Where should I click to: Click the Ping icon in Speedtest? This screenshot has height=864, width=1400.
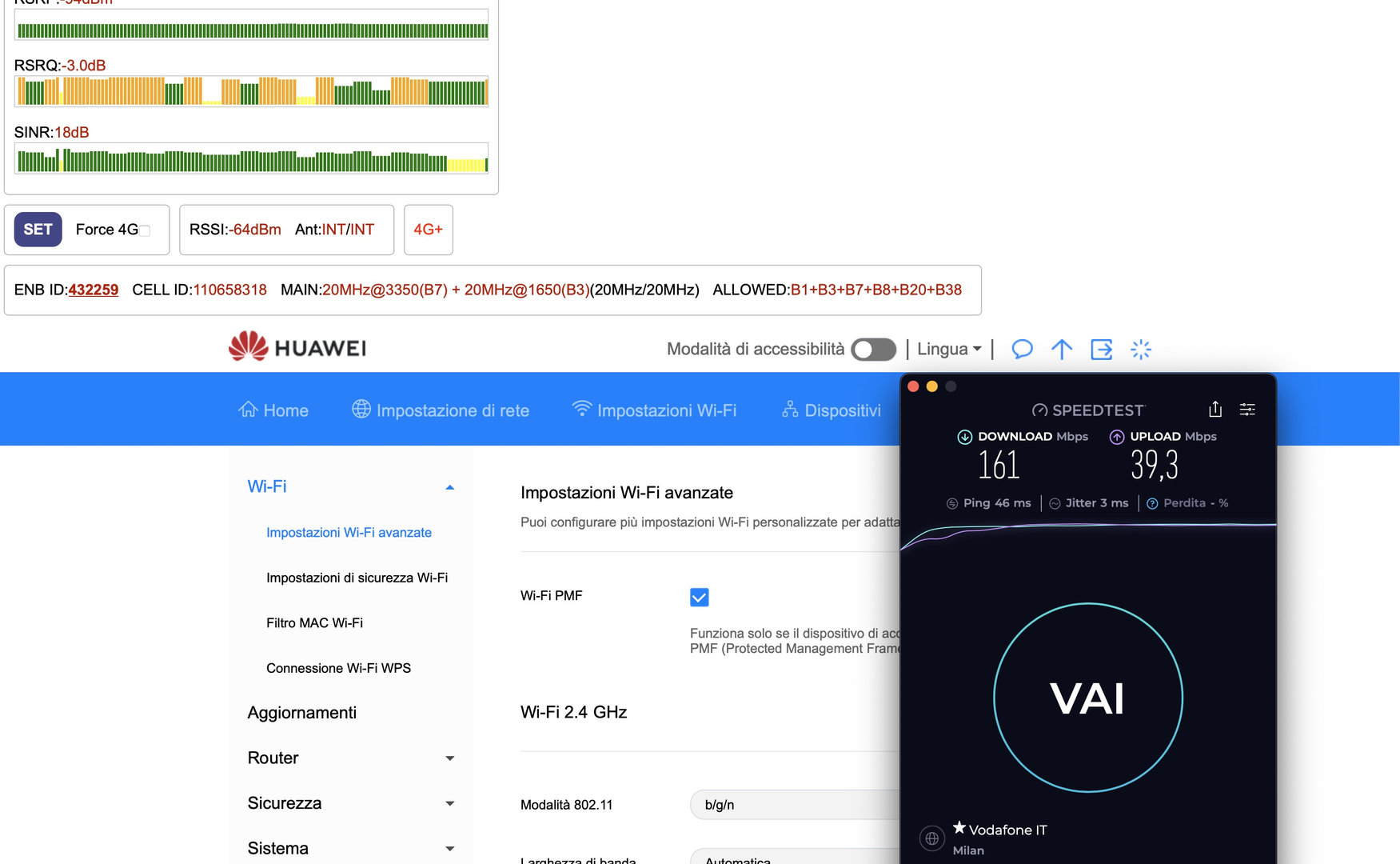(952, 503)
